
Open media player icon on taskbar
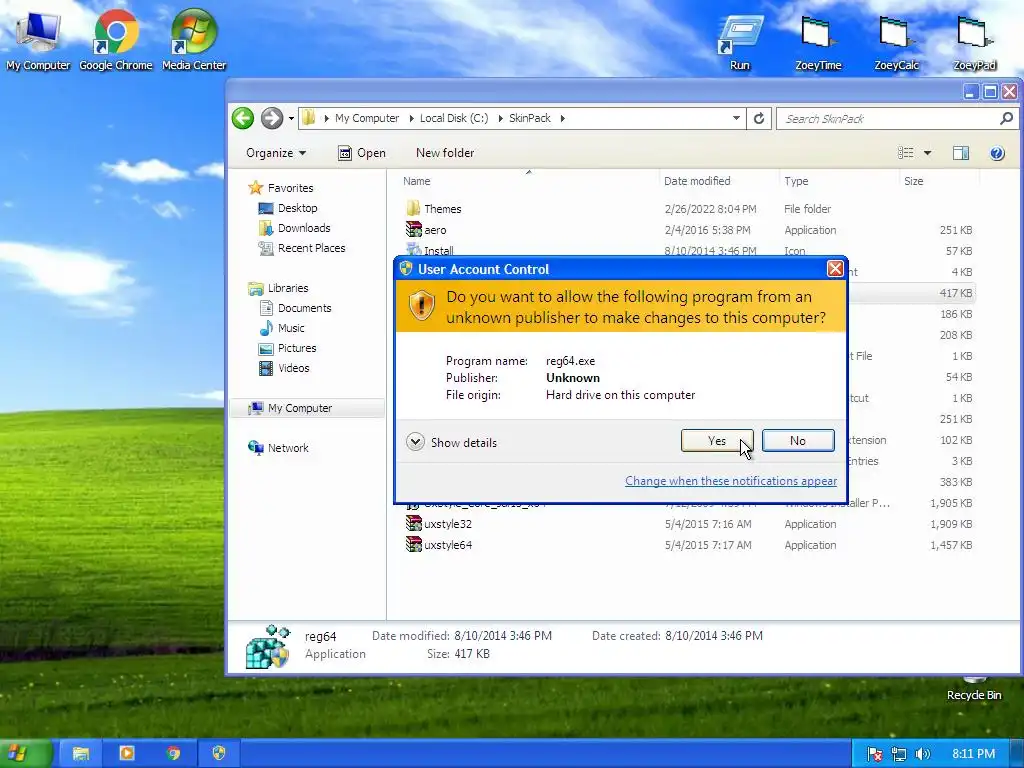(127, 754)
